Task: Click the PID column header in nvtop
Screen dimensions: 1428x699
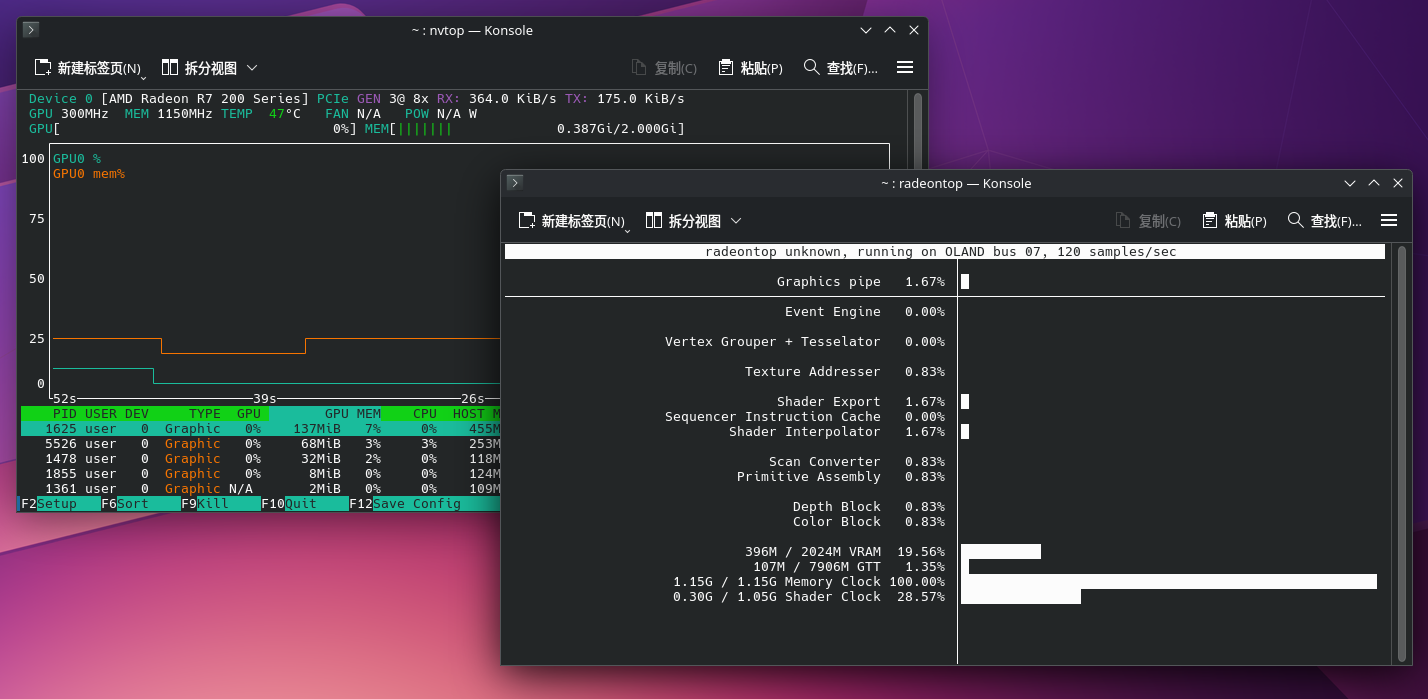Action: click(65, 414)
